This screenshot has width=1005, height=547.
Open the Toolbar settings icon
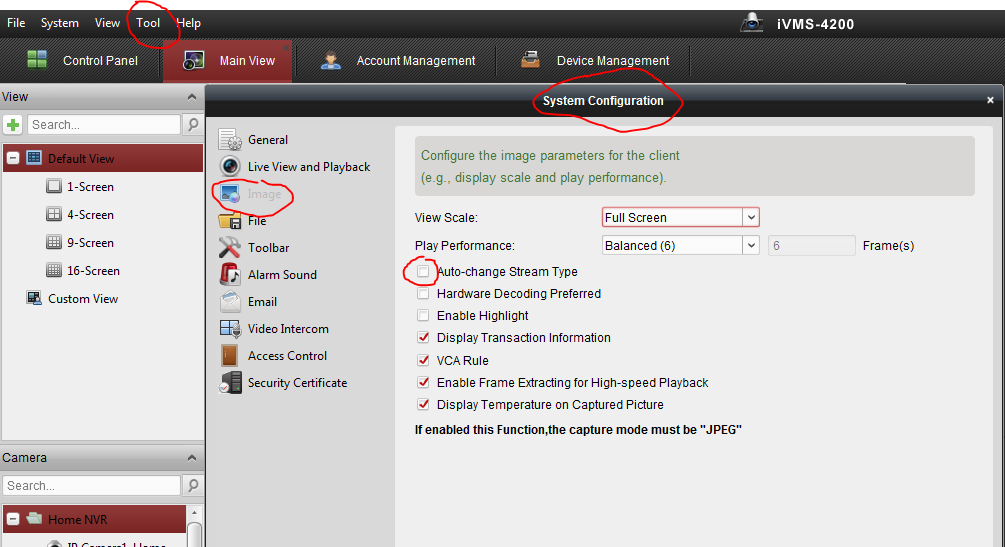230,248
